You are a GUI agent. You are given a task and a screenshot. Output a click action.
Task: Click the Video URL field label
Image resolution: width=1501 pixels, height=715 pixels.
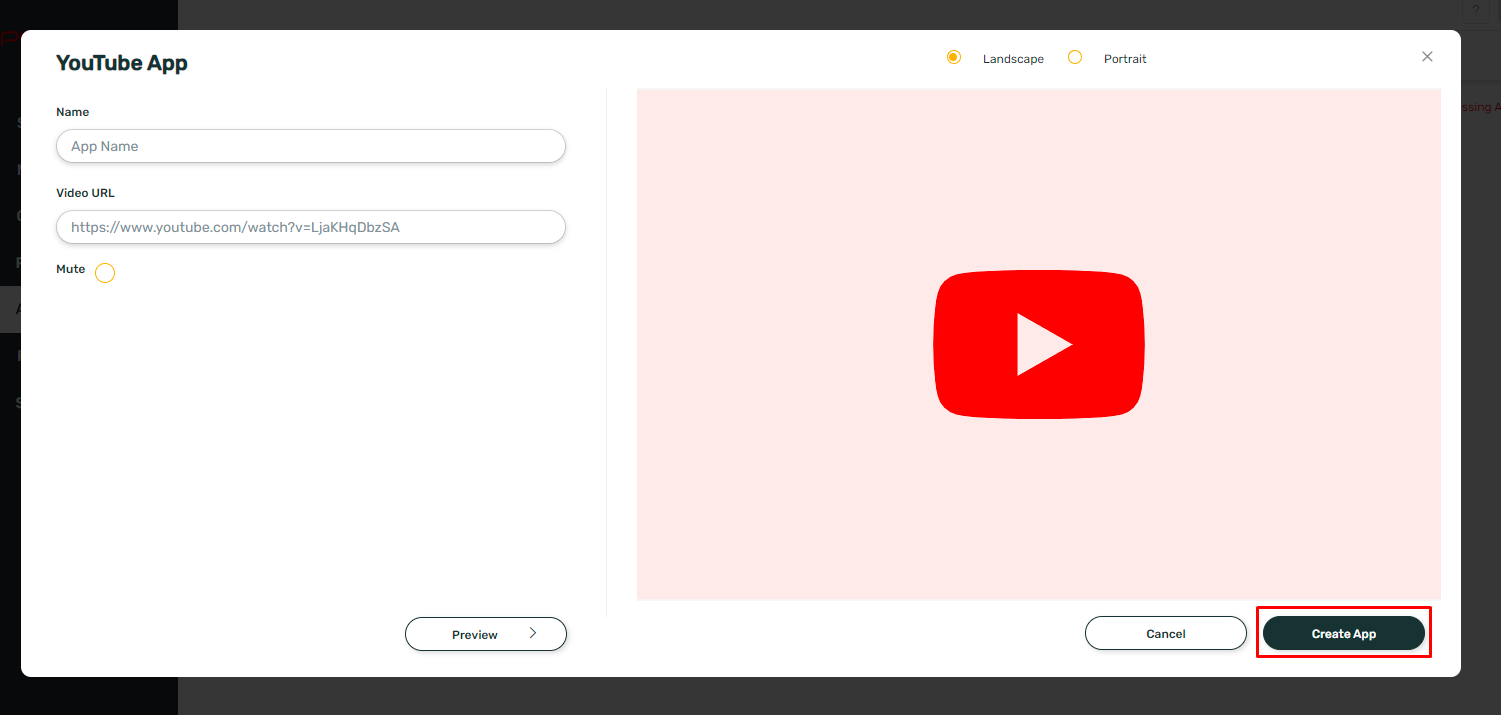(x=86, y=193)
